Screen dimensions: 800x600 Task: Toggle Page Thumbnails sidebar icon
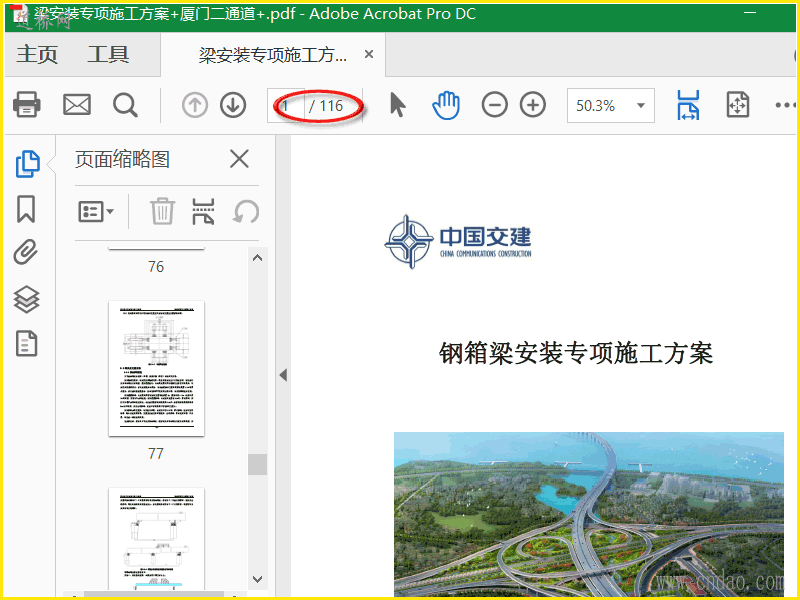coord(27,164)
